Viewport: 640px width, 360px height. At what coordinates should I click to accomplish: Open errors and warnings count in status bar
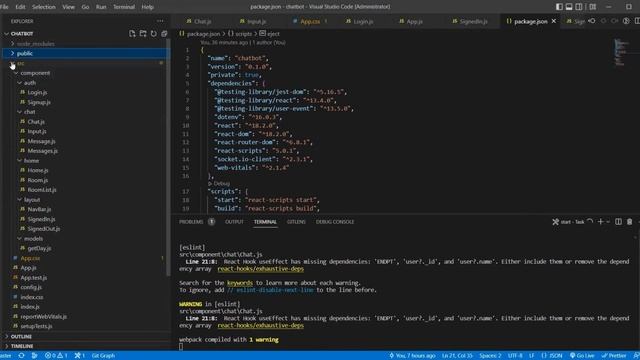[56, 356]
